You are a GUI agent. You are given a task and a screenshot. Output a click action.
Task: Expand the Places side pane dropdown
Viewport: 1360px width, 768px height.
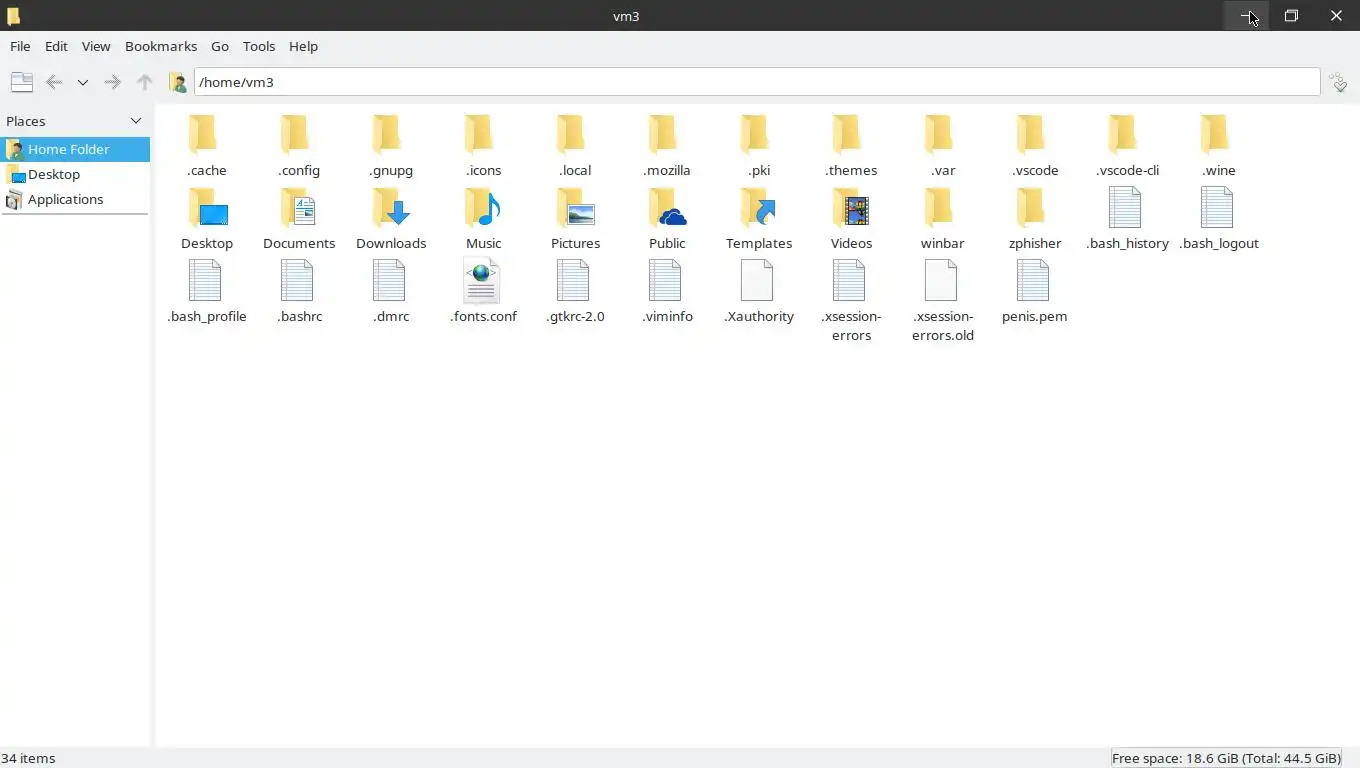click(136, 121)
